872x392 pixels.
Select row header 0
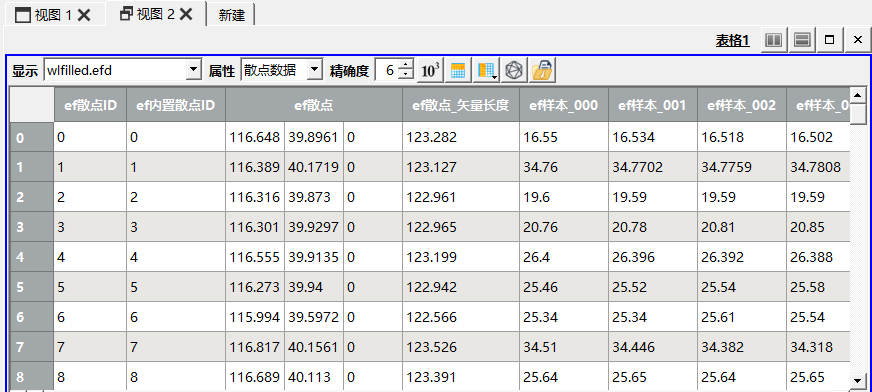[x=32, y=137]
